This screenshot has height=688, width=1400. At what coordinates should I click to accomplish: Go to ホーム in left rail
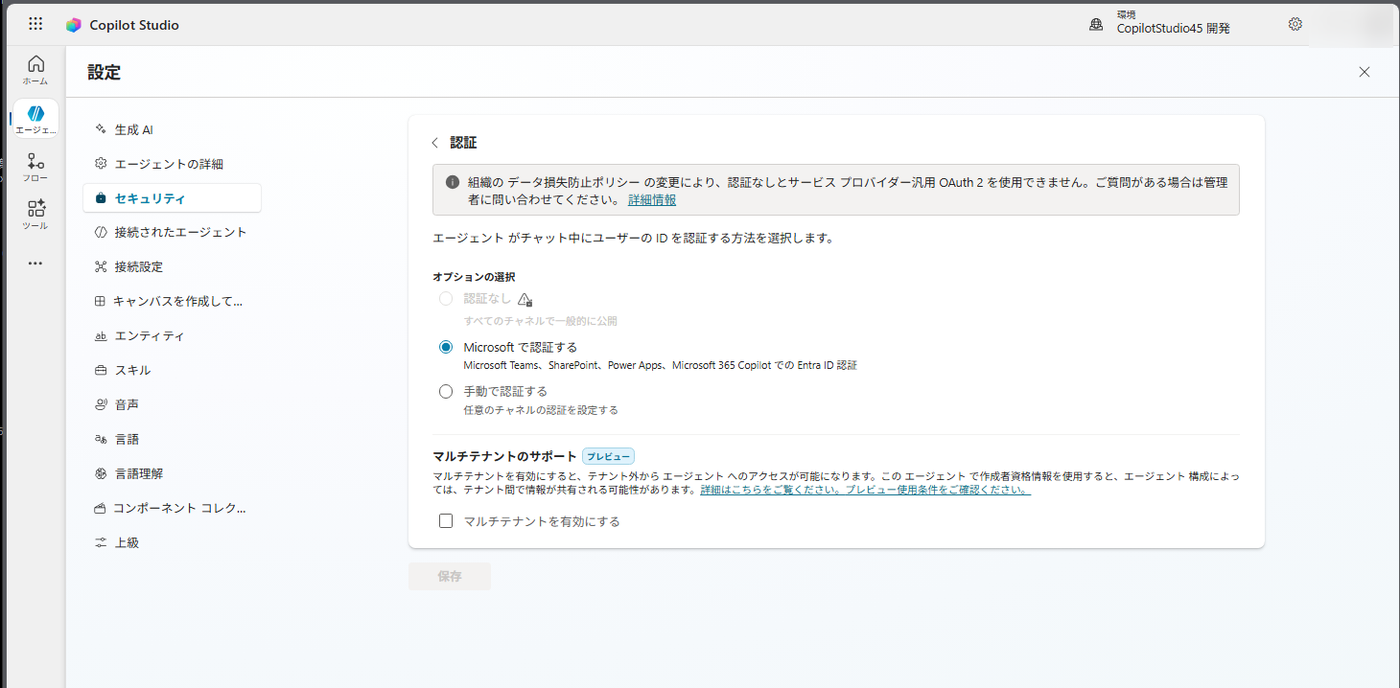pyautogui.click(x=36, y=69)
